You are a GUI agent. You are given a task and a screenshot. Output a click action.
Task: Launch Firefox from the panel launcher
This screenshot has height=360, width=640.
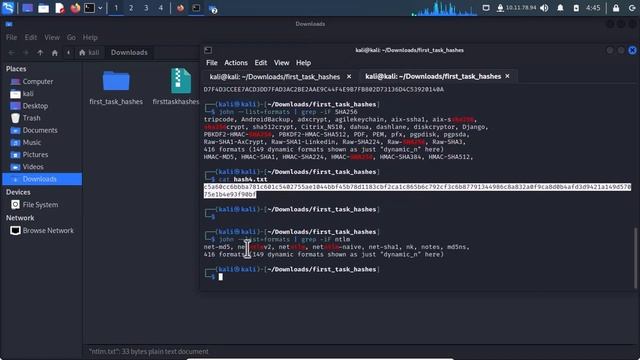click(x=75, y=8)
